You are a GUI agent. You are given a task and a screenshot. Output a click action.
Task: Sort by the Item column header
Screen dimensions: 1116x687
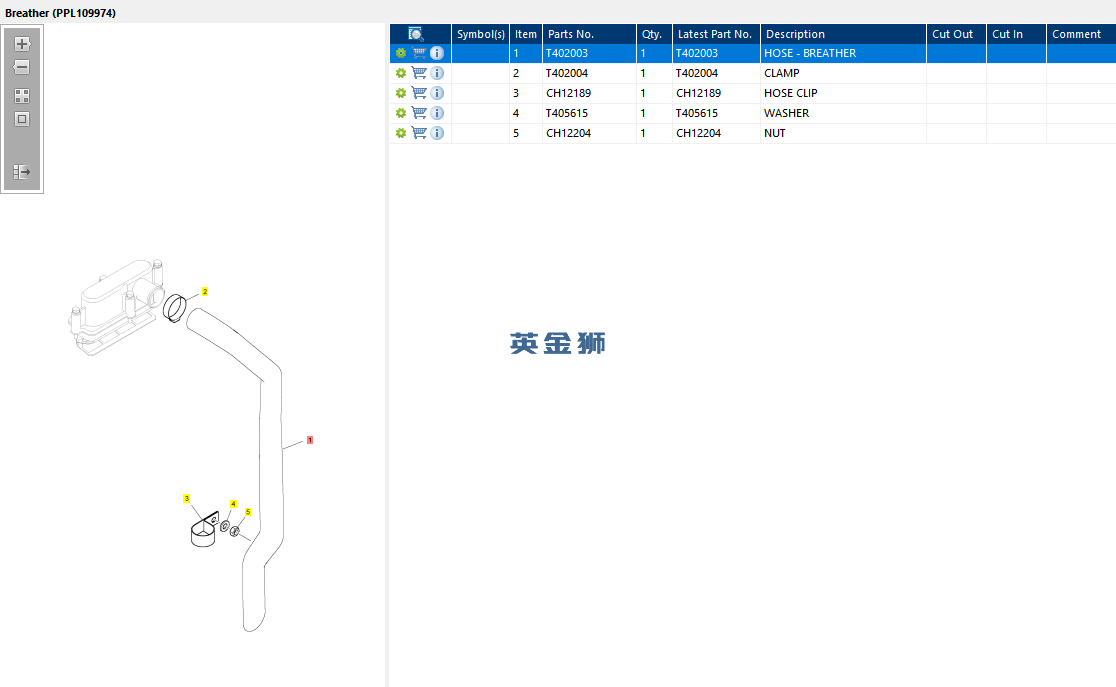tap(526, 33)
